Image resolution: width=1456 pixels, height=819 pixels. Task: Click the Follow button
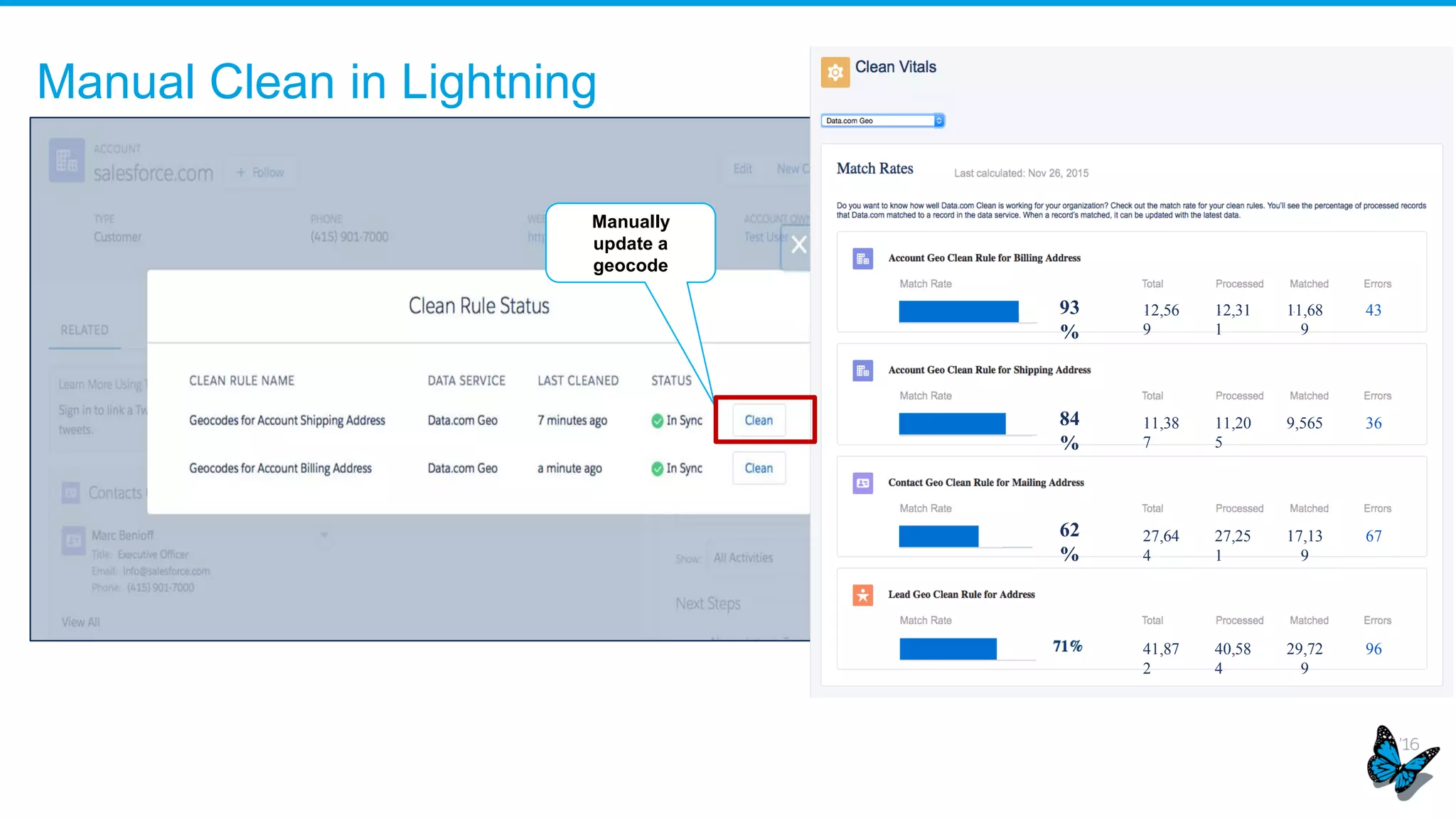coord(261,172)
